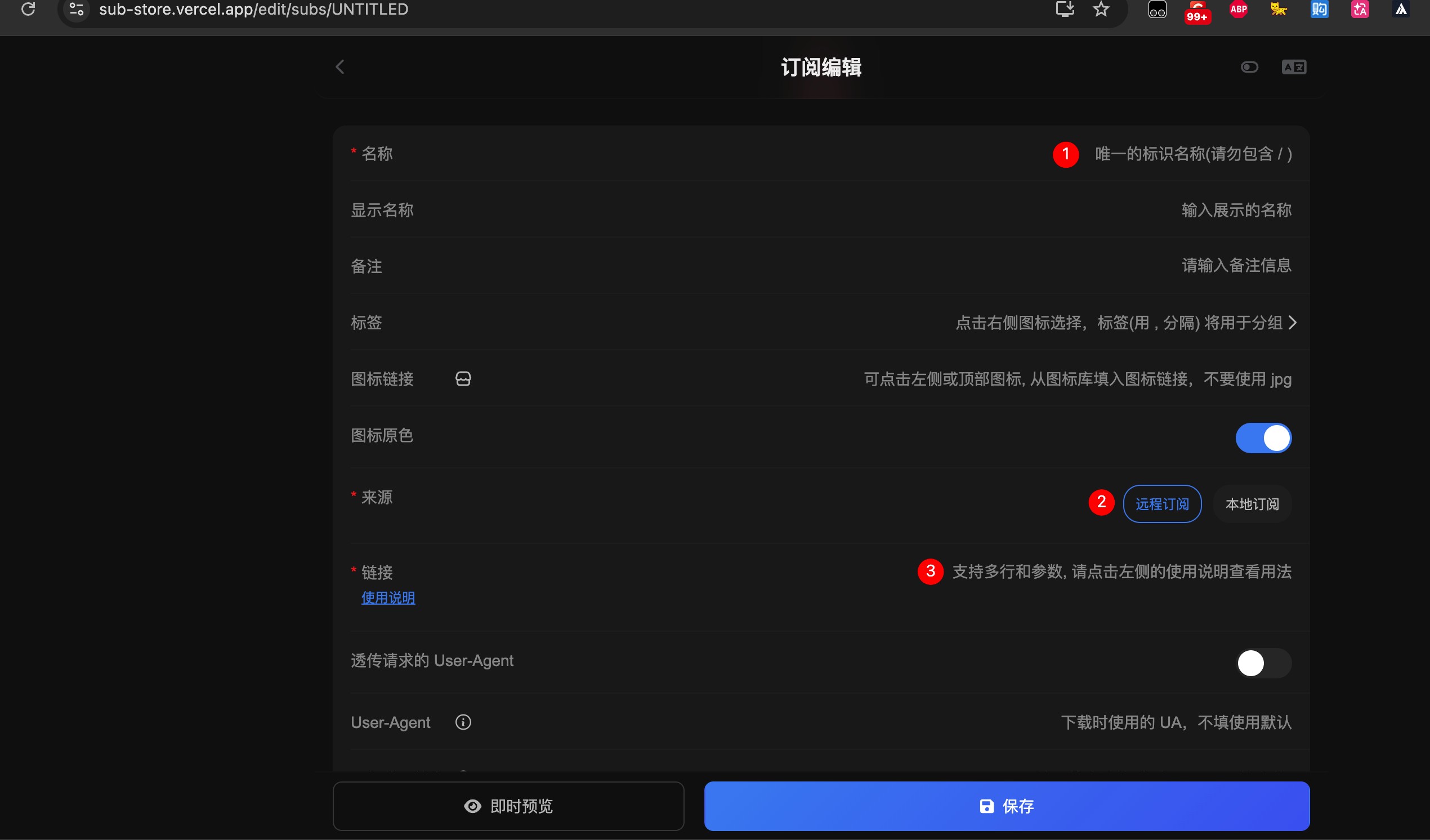1430x840 pixels.
Task: Click the dark mode toggle icon in header
Action: point(1250,67)
